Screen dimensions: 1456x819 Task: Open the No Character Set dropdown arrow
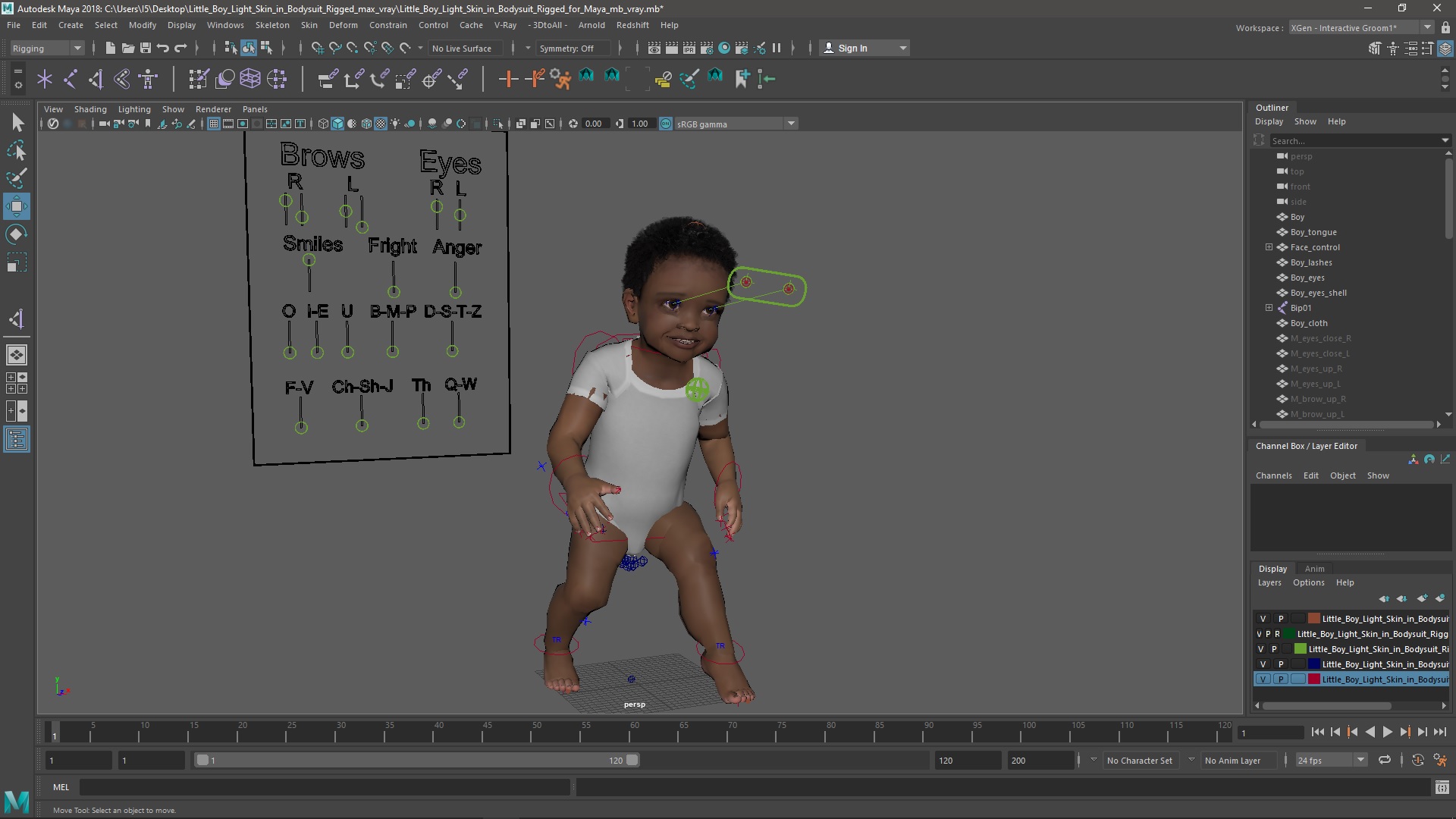click(1094, 760)
